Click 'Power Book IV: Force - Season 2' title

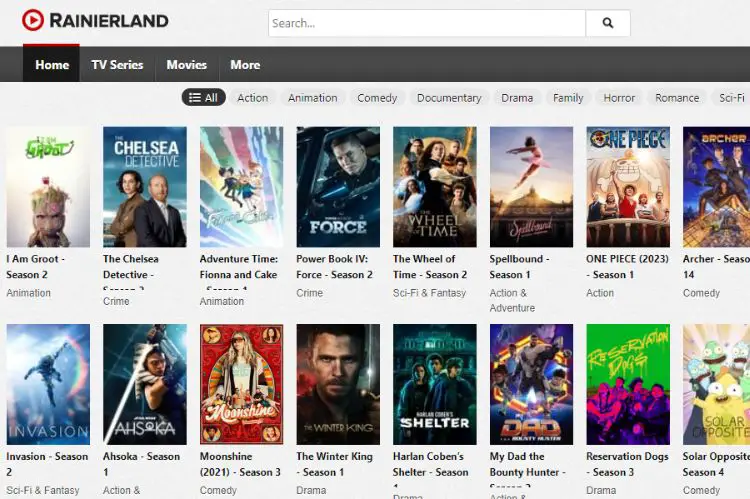coord(334,266)
